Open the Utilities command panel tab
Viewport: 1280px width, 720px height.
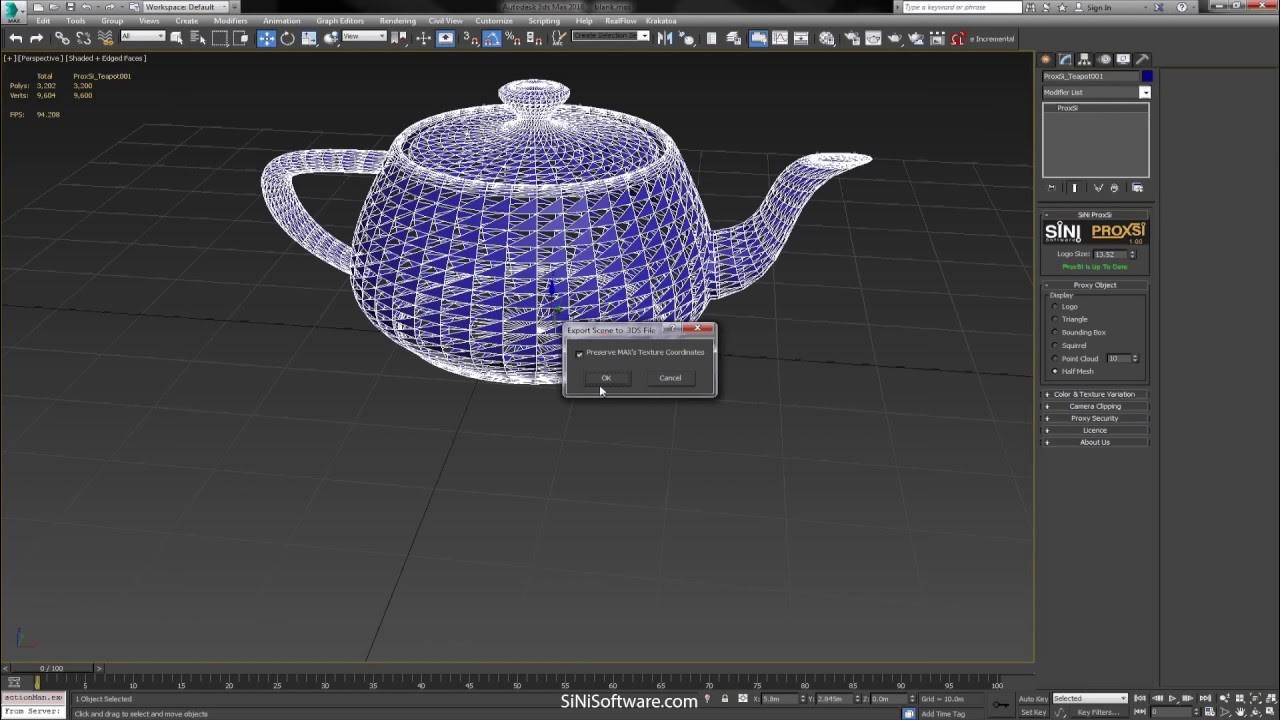1142,59
